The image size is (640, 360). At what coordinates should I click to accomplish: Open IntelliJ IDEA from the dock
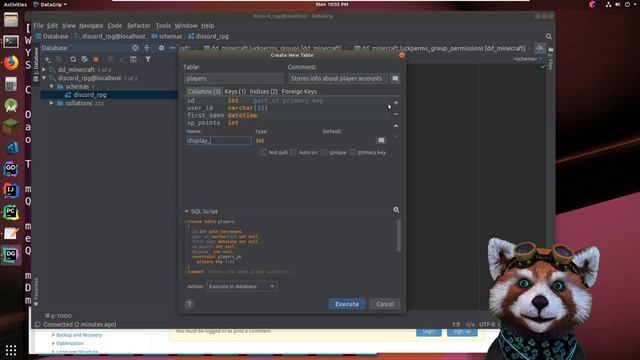click(x=11, y=190)
